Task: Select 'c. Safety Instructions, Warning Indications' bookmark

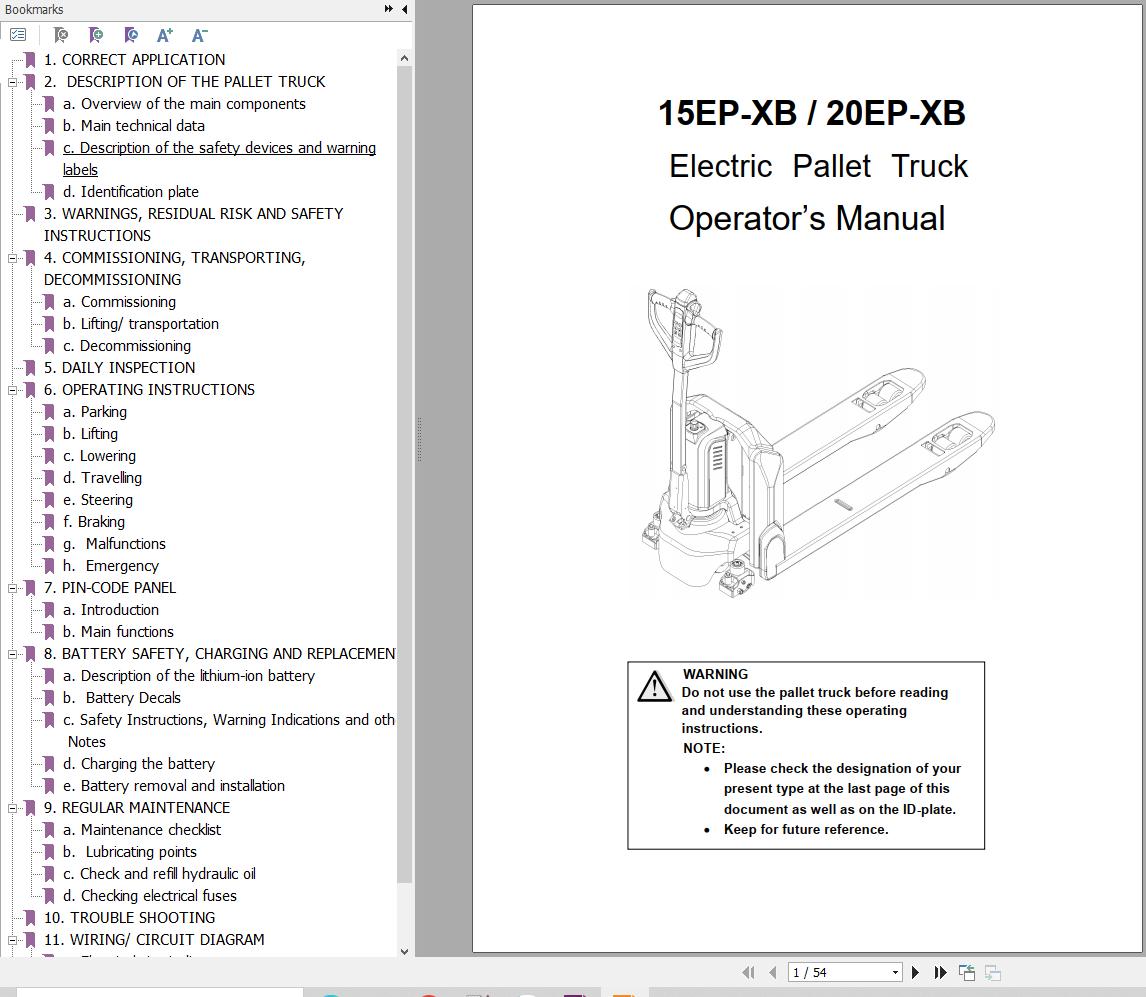Action: point(229,731)
